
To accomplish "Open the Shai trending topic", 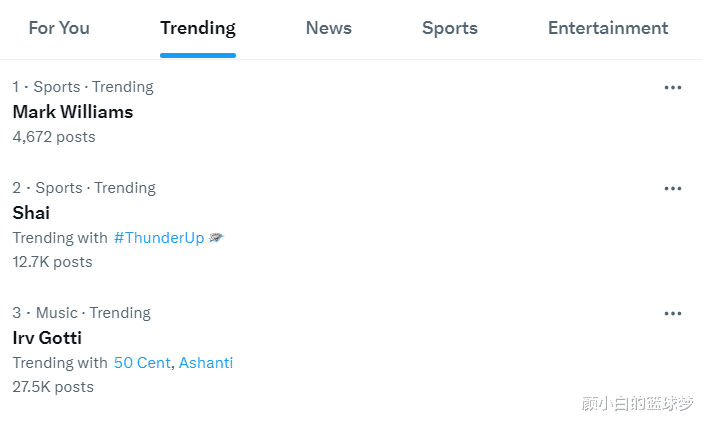I will click(x=31, y=213).
